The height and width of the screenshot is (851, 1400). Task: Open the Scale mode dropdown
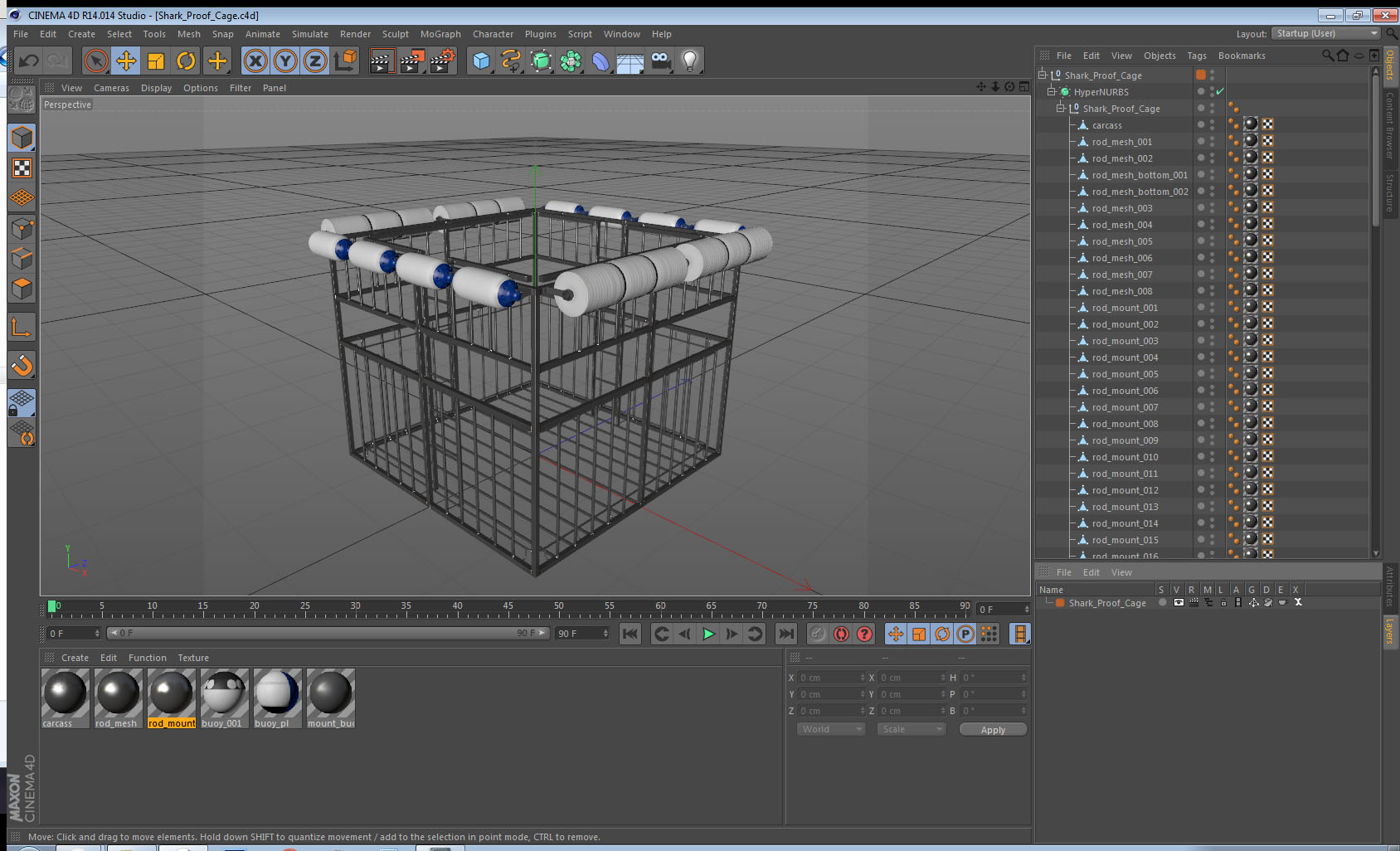tap(911, 729)
